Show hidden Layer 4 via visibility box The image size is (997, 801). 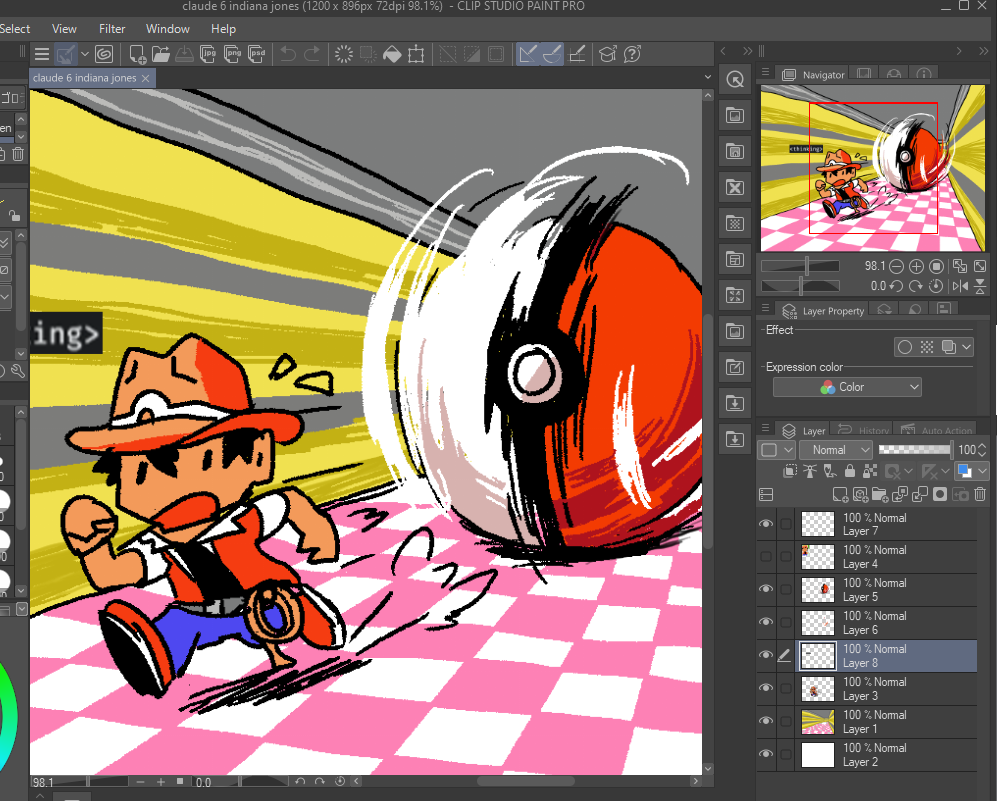tap(766, 557)
